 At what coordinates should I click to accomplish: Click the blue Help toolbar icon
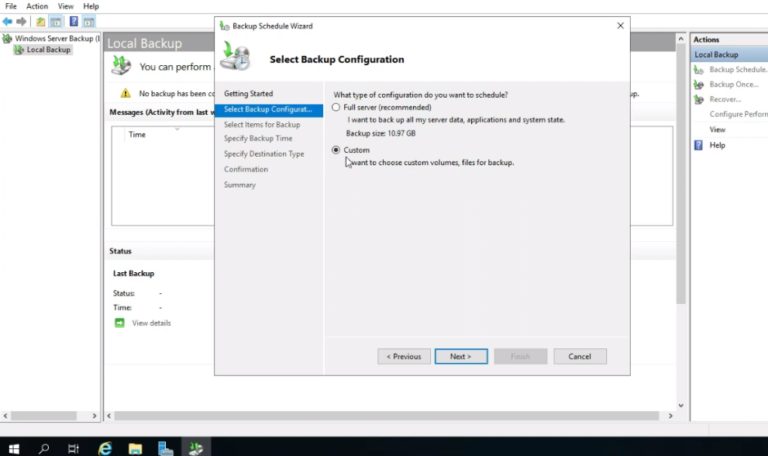pyautogui.click(x=73, y=21)
